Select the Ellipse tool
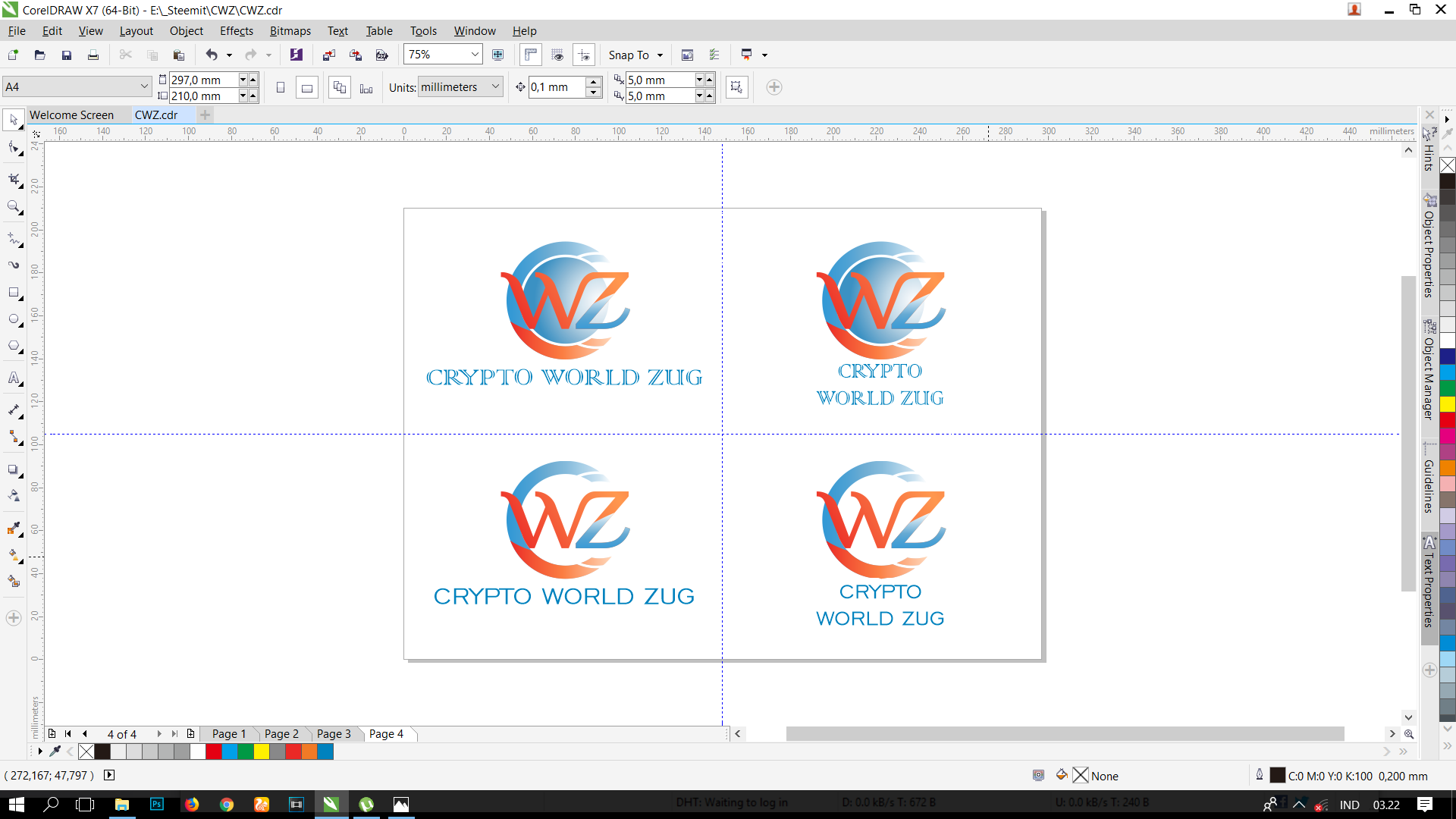Image resolution: width=1456 pixels, height=819 pixels. coord(14,319)
